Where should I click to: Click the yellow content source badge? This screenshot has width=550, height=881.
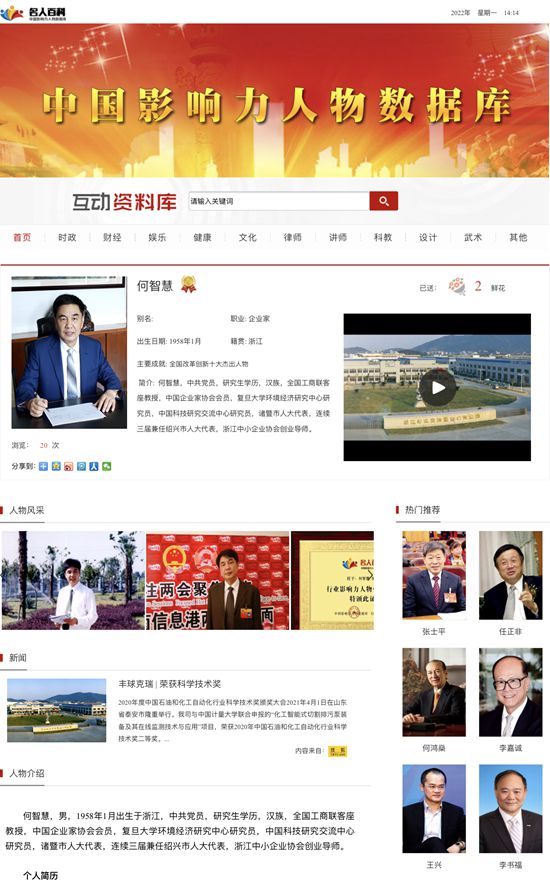coord(338,751)
